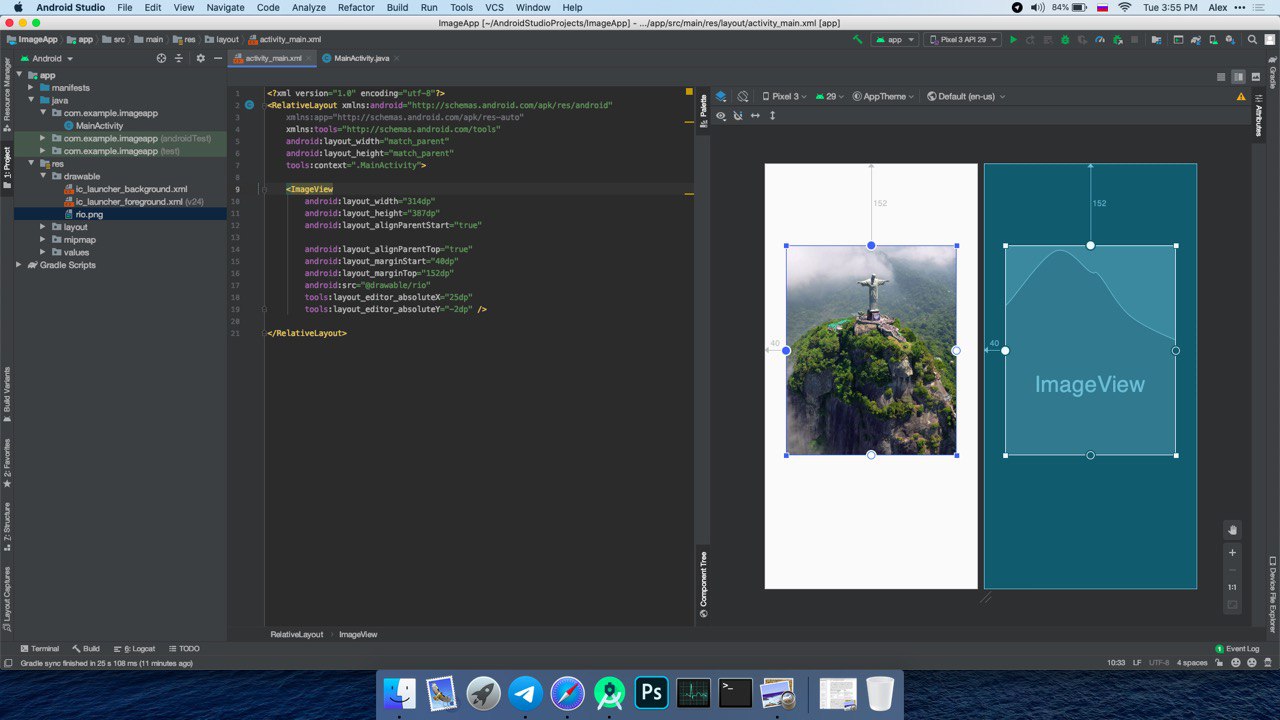
Task: Open the TODO tool window
Action: tap(184, 649)
